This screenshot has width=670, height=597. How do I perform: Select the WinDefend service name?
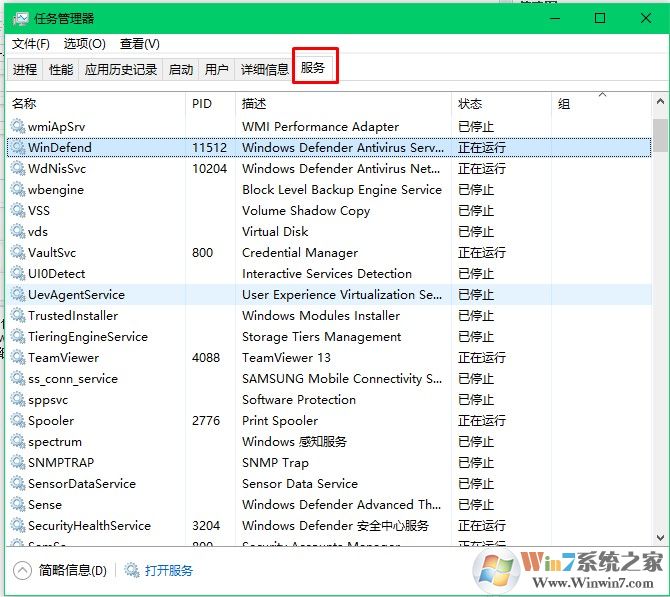click(x=60, y=147)
